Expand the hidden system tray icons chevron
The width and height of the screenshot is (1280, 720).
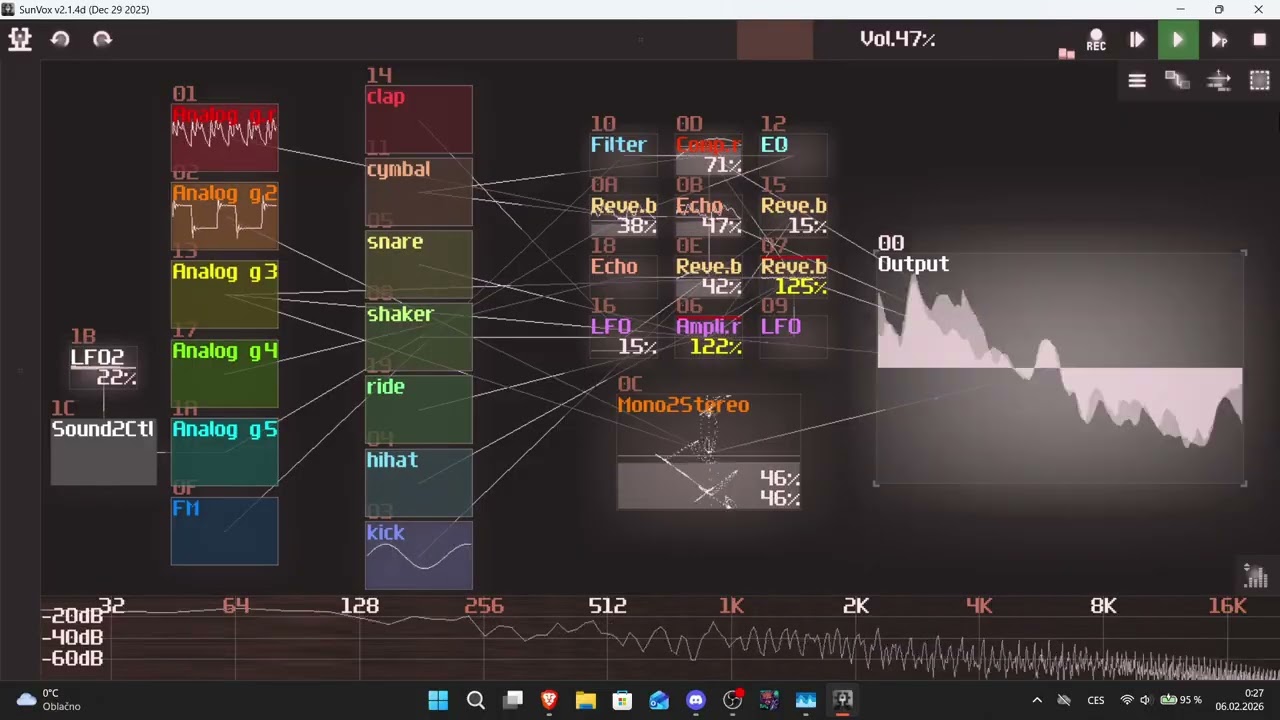pyautogui.click(x=1037, y=700)
